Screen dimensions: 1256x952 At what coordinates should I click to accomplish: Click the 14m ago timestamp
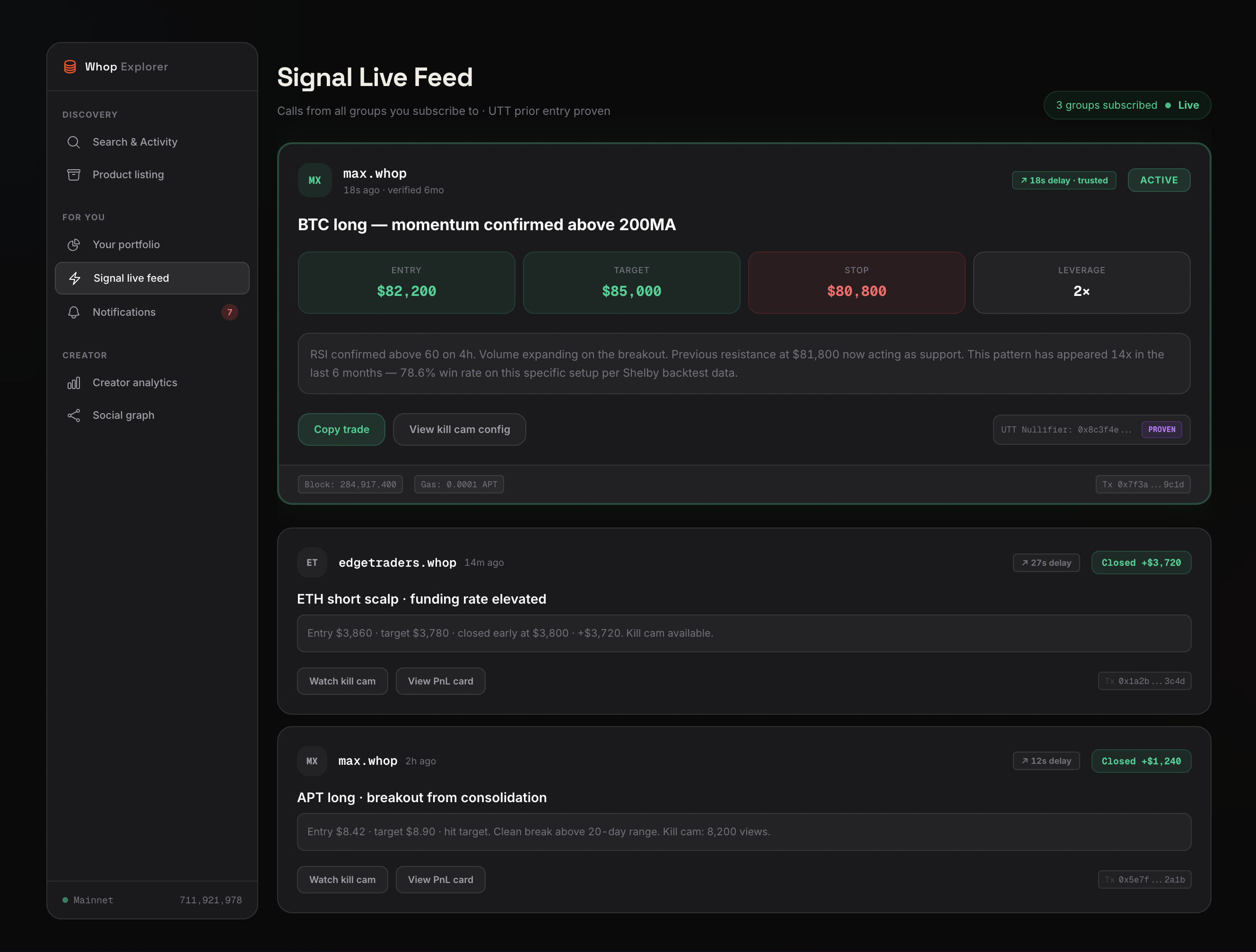pyautogui.click(x=484, y=563)
